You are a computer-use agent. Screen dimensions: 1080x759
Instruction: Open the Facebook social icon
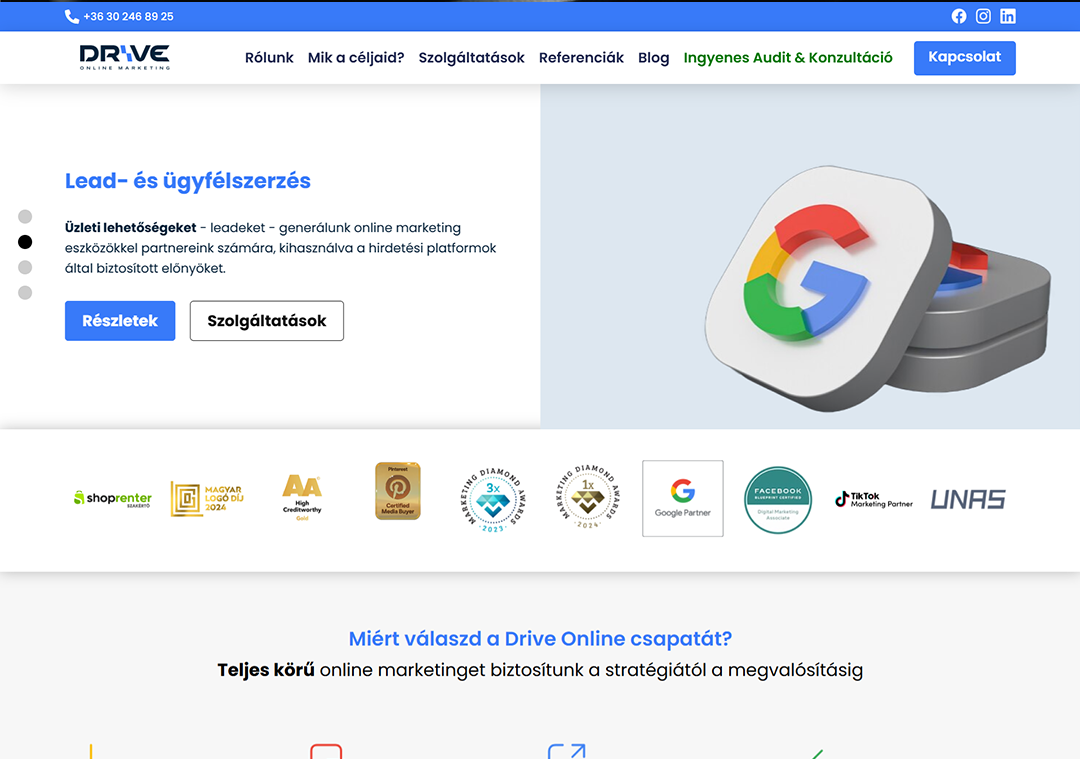959,17
